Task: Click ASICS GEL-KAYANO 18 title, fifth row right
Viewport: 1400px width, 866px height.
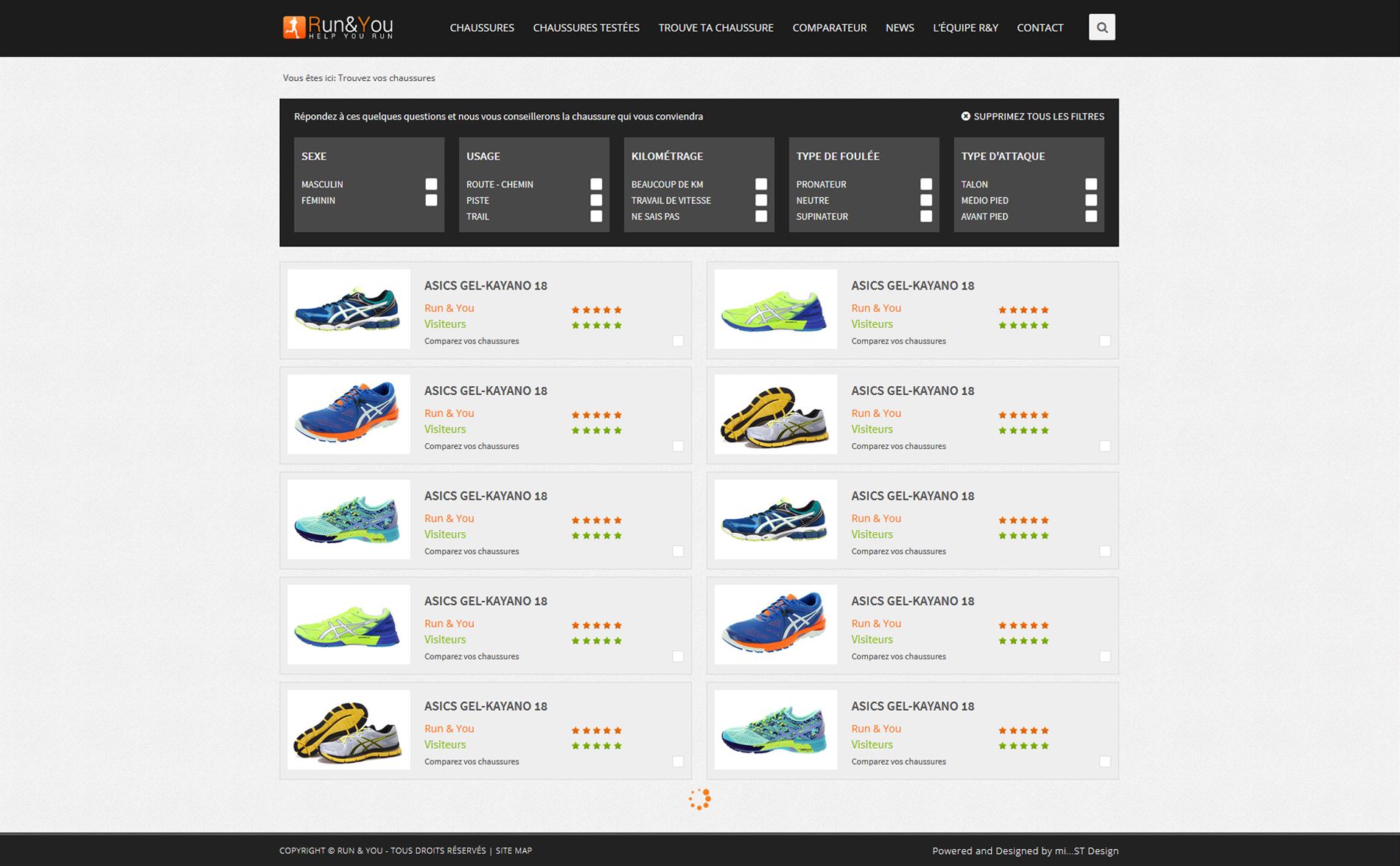Action: click(912, 706)
